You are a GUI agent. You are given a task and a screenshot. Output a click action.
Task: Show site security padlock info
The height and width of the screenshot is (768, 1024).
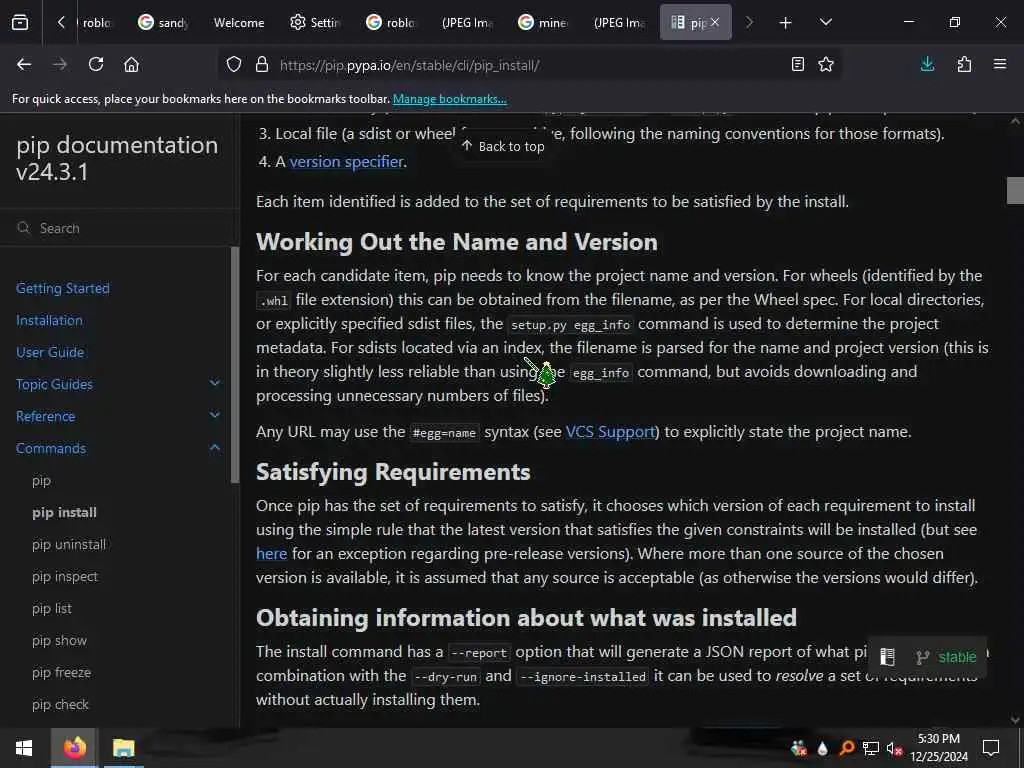262,64
